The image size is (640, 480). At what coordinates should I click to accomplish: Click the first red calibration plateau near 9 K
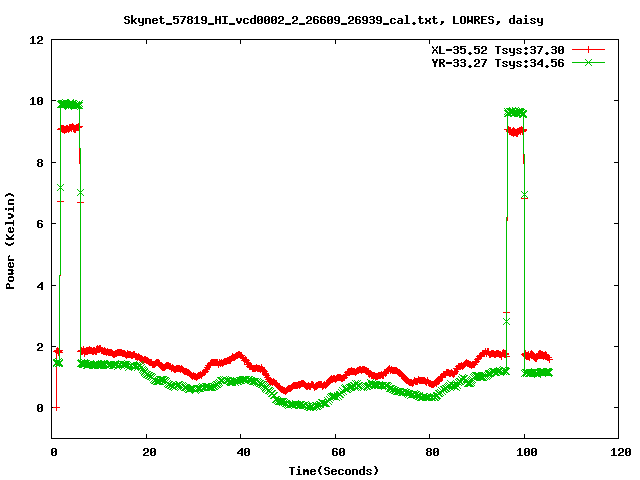(70, 129)
